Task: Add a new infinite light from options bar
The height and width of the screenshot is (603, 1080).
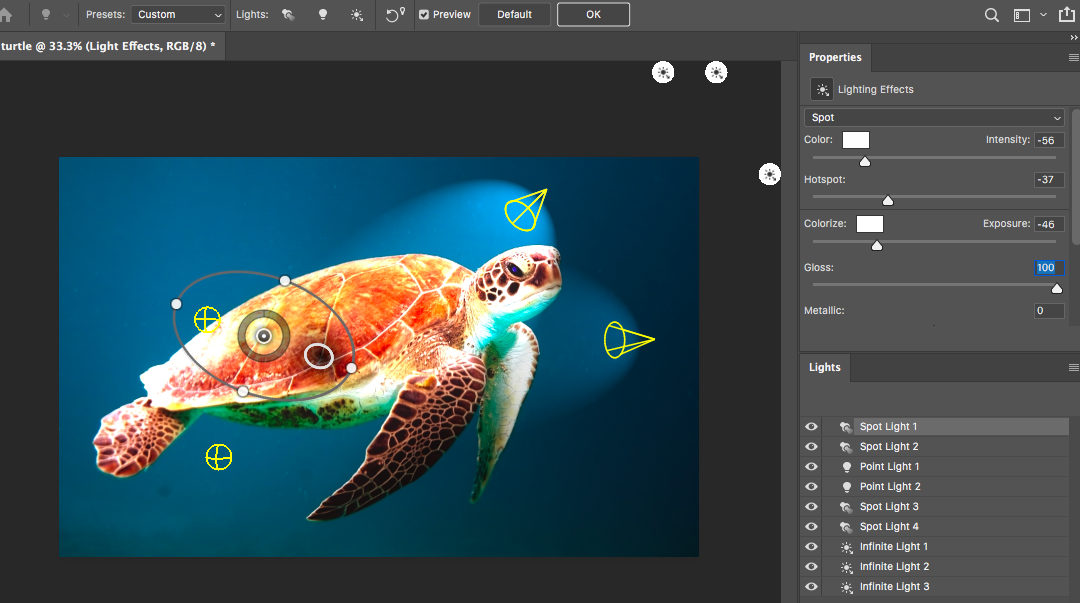Action: coord(356,14)
